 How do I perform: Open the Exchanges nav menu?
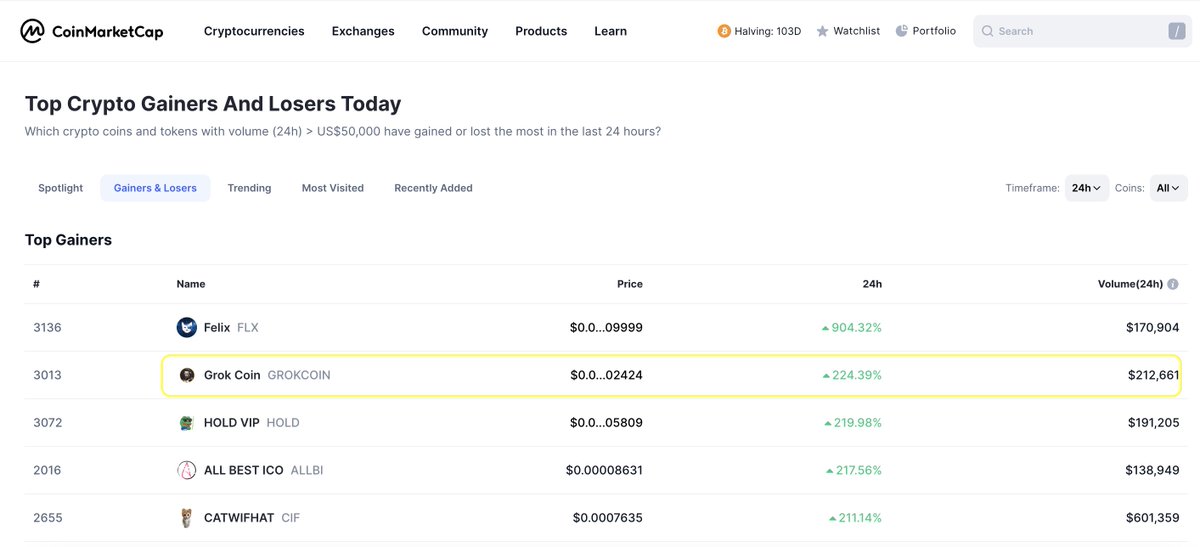[x=363, y=31]
